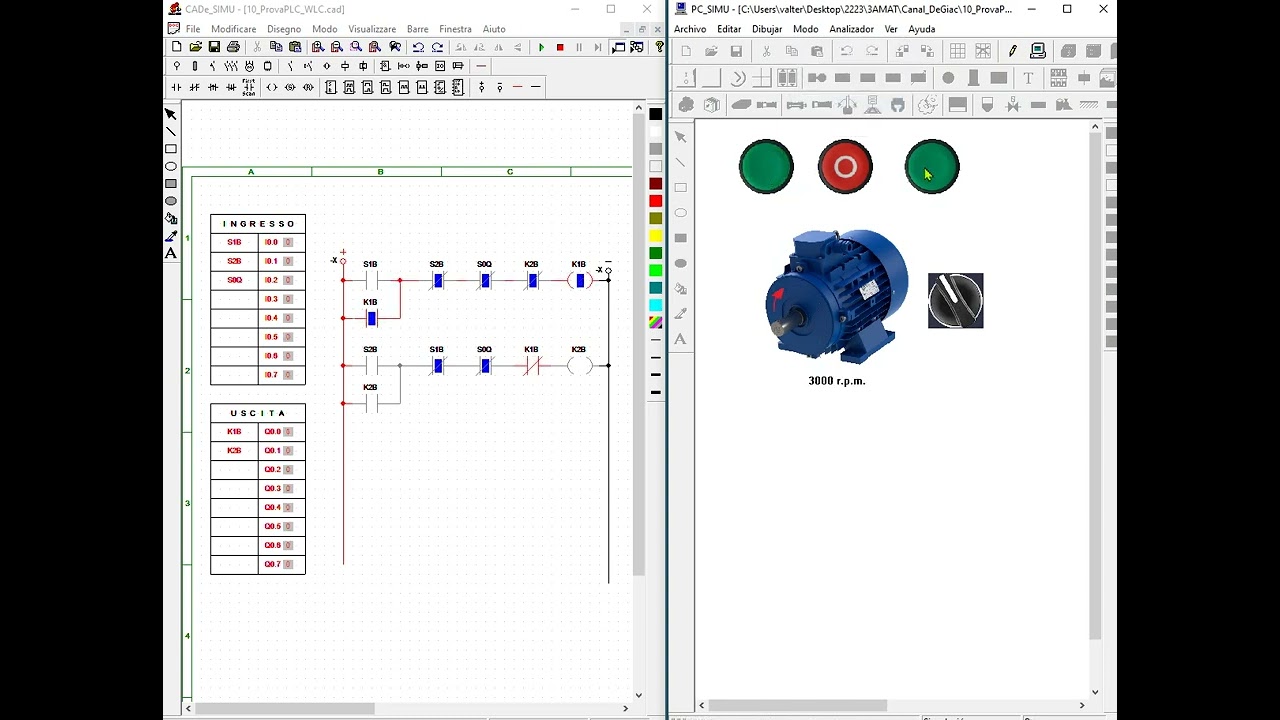Select the K2B coil on second ladder rung

pyautogui.click(x=579, y=366)
